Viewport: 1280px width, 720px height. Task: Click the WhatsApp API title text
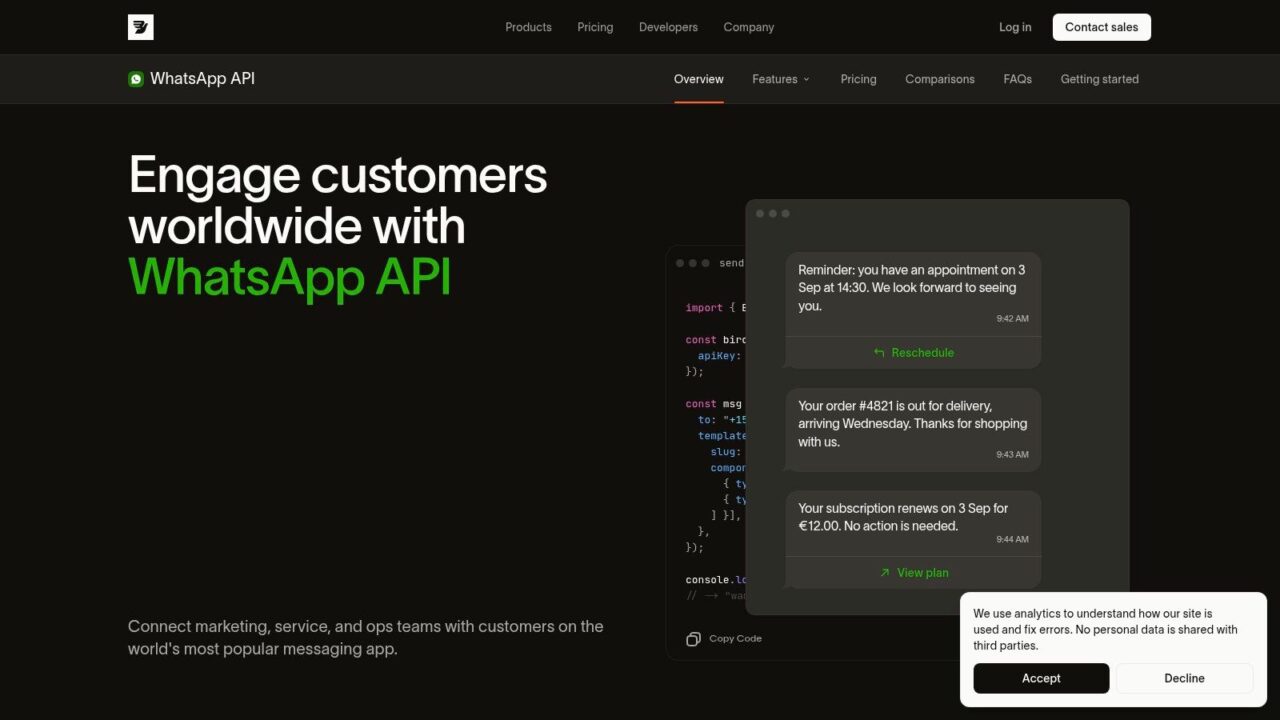coord(202,79)
